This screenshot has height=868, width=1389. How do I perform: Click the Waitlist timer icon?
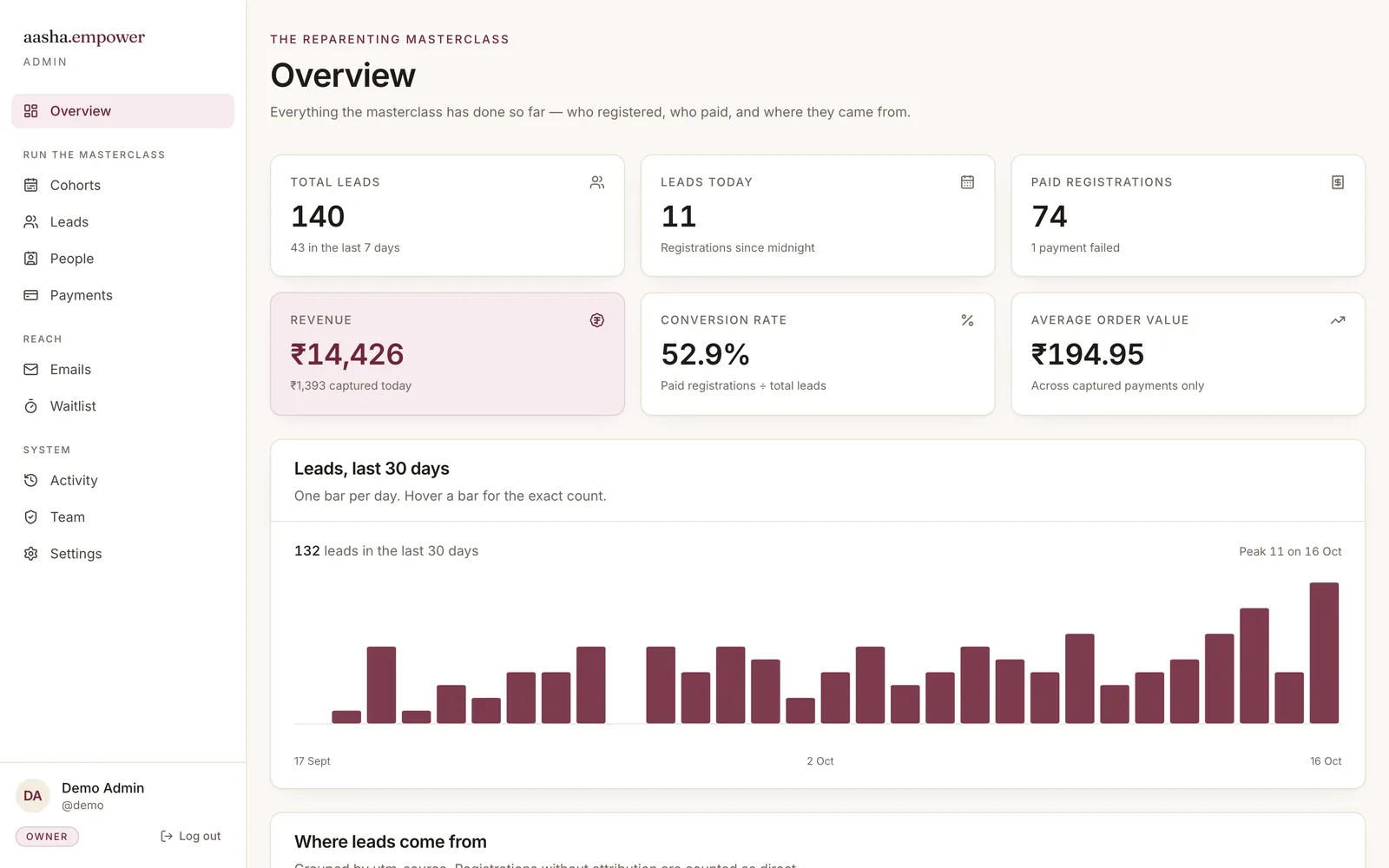[x=31, y=406]
